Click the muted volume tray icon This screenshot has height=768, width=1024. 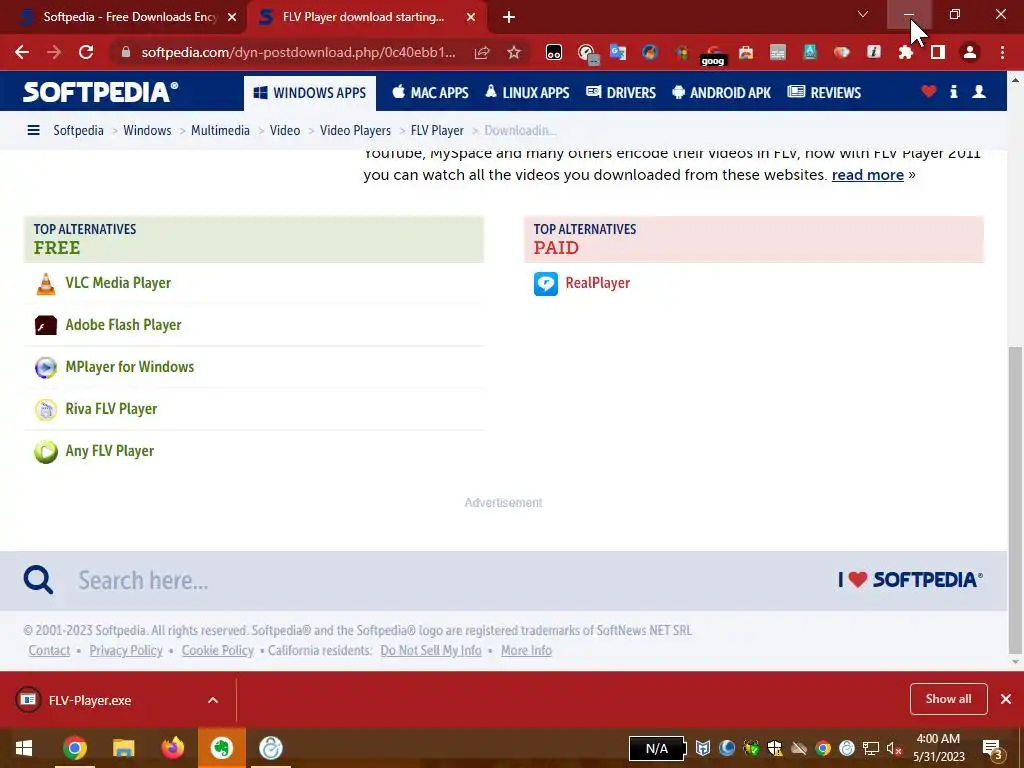click(x=894, y=748)
